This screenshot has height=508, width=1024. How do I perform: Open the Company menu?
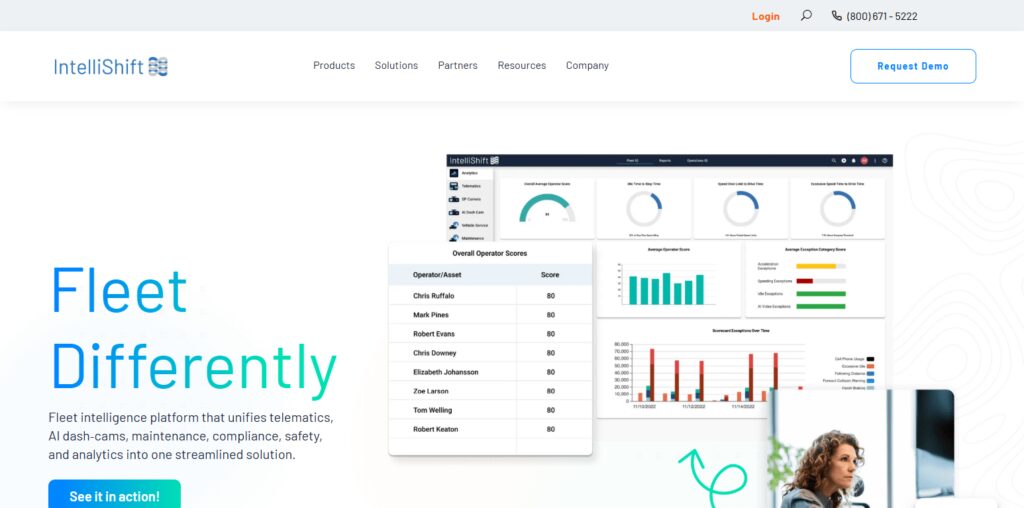tap(587, 65)
